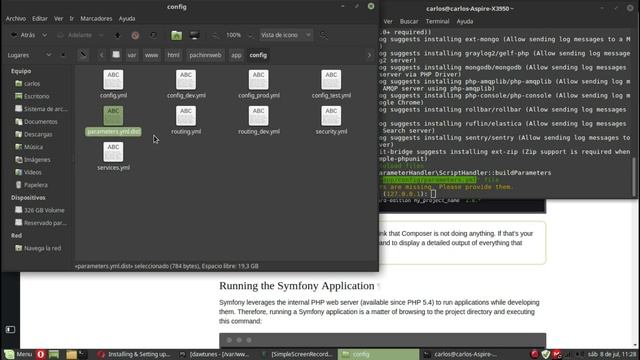640x360 pixels.
Task: Open the terminal Buscar menu
Action: [409, 21]
